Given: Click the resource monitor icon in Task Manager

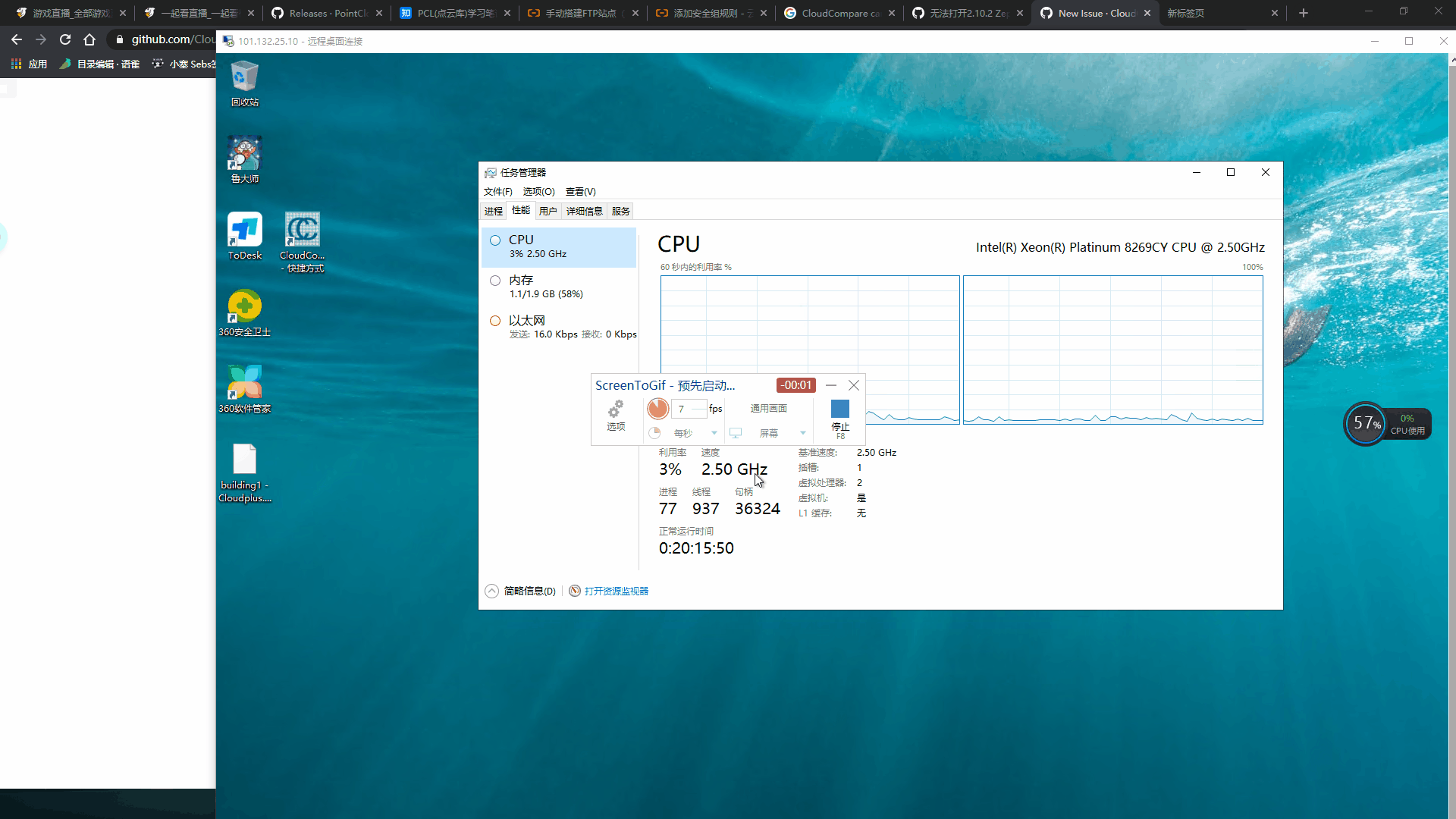Looking at the screenshot, I should [x=575, y=591].
